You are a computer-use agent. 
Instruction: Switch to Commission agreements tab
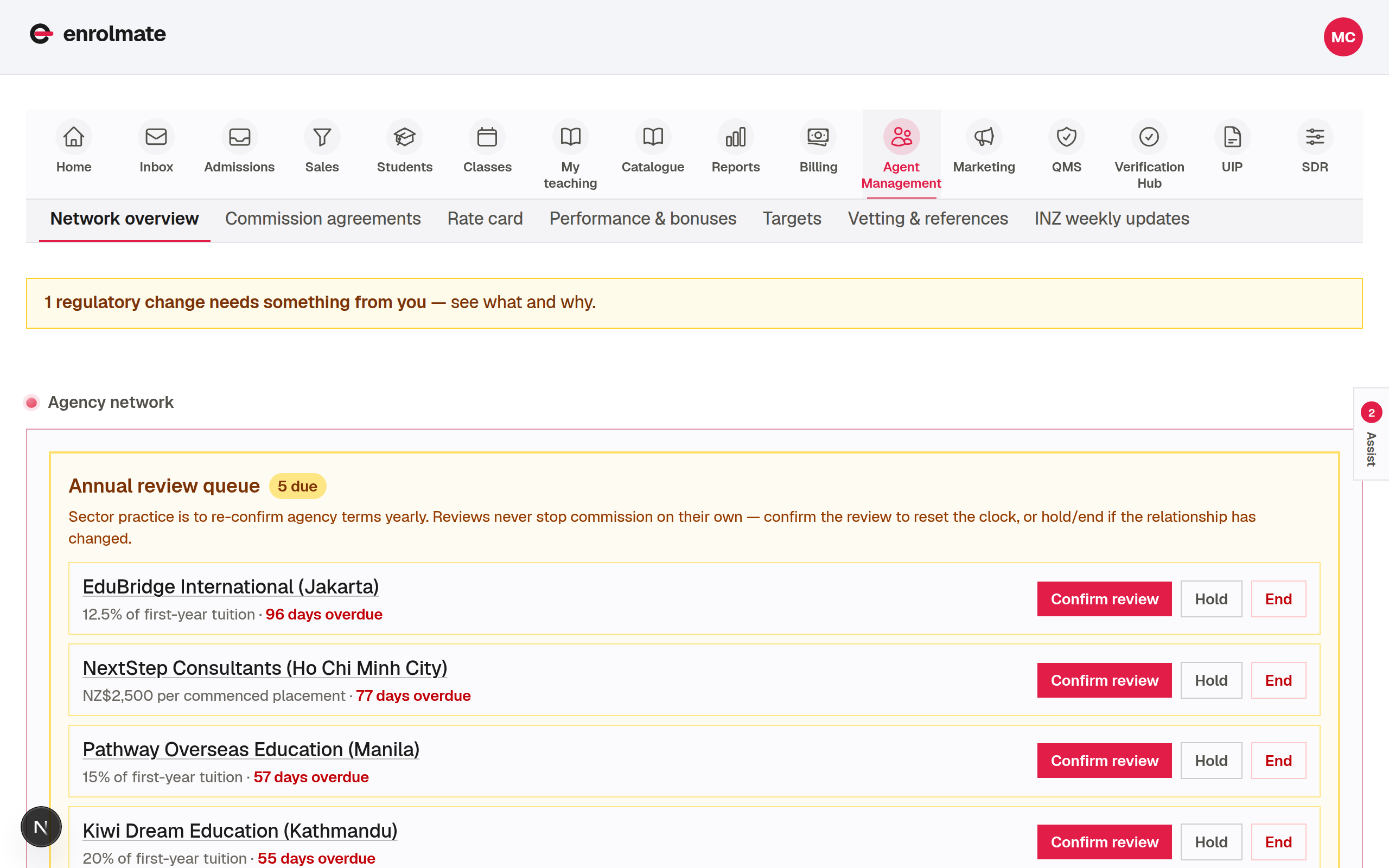pyautogui.click(x=323, y=219)
